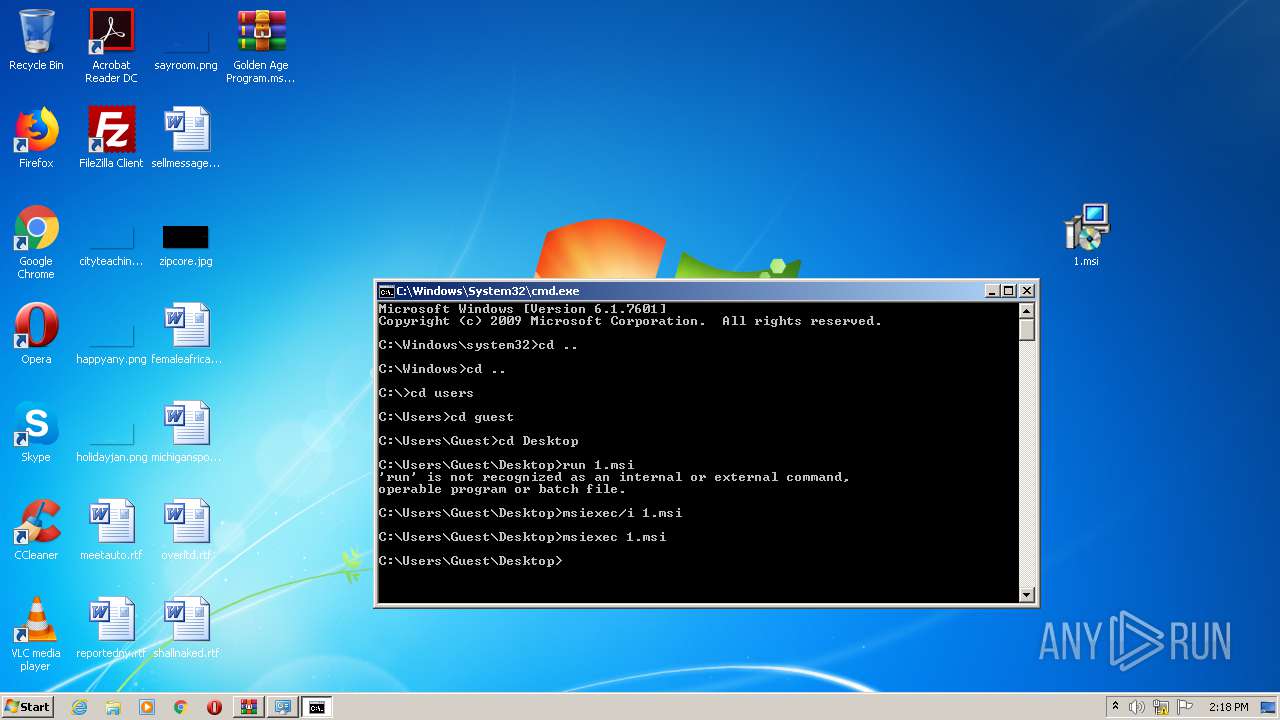Select the michiganspo Word document icon
Viewport: 1280px width, 720px height.
click(x=186, y=432)
